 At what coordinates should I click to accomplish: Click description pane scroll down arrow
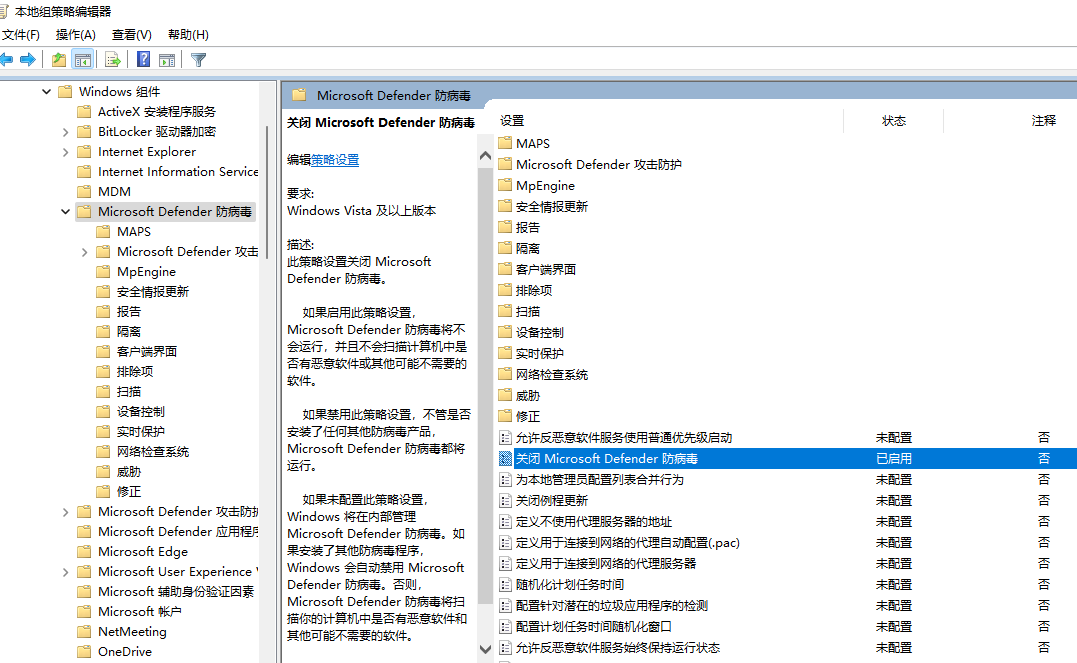coord(485,649)
